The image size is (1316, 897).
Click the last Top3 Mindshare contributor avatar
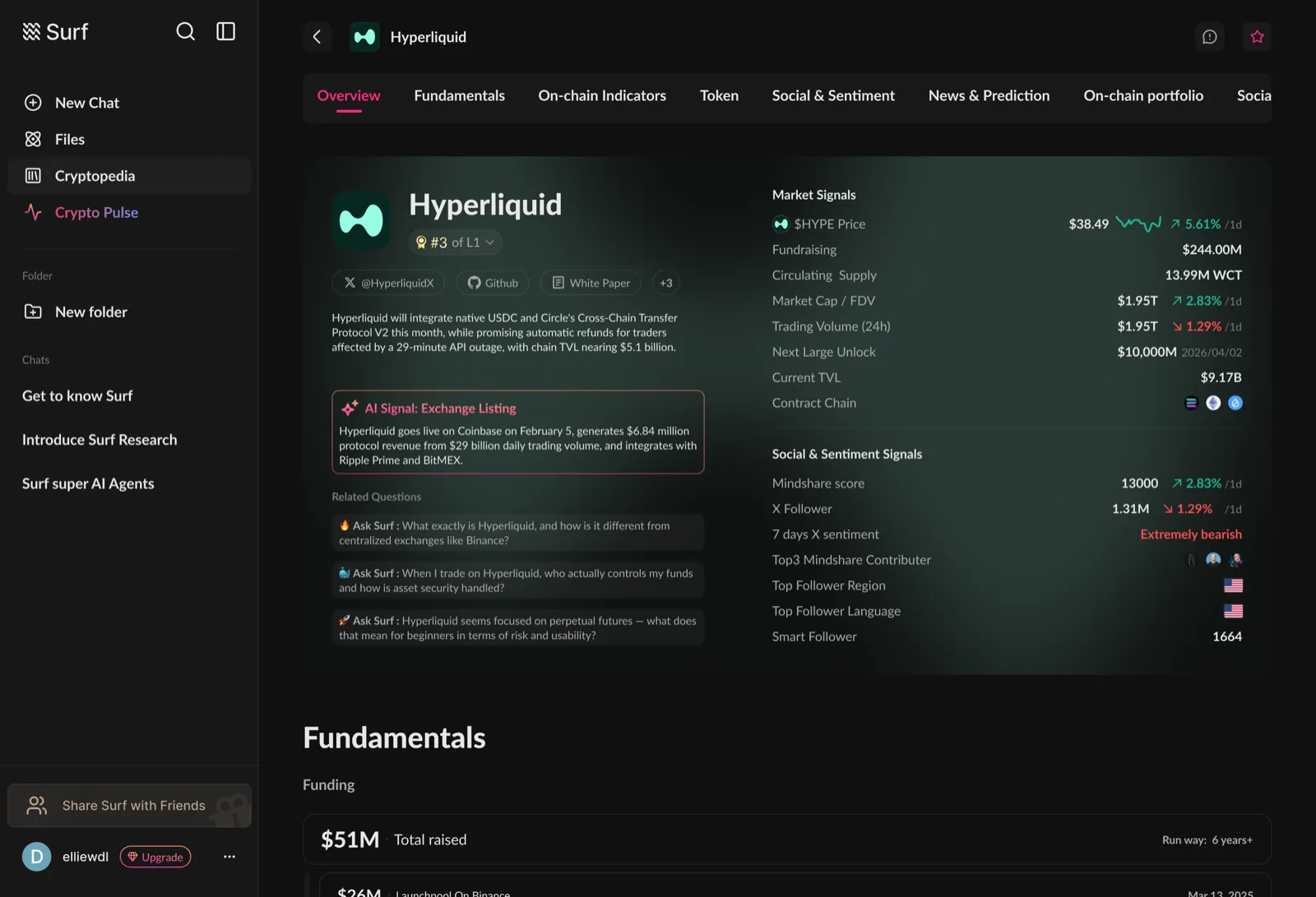[1235, 560]
